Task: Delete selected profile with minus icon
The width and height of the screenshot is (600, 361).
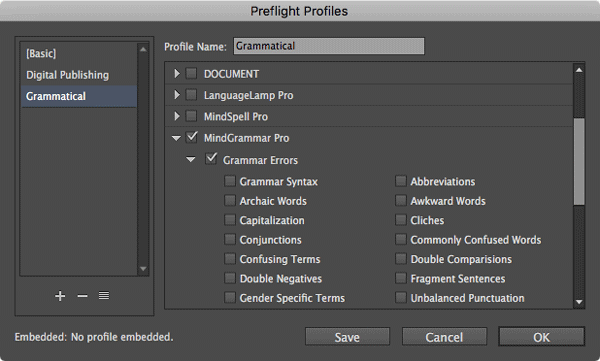Action: coord(82,296)
